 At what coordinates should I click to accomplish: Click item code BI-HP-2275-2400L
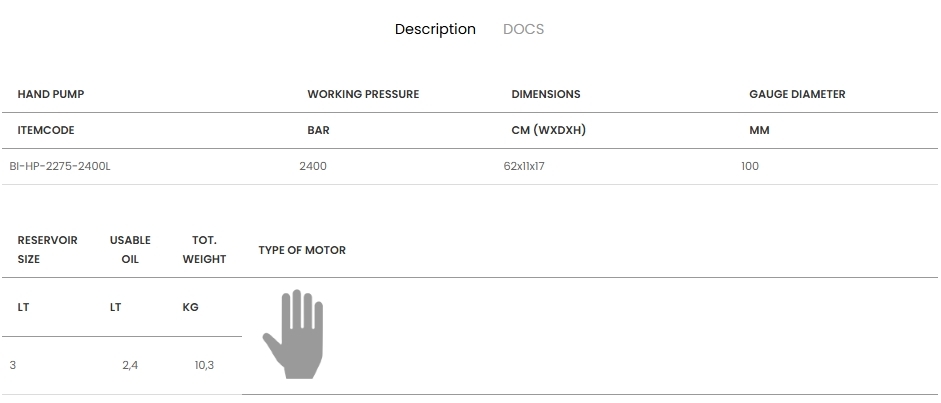(x=60, y=166)
